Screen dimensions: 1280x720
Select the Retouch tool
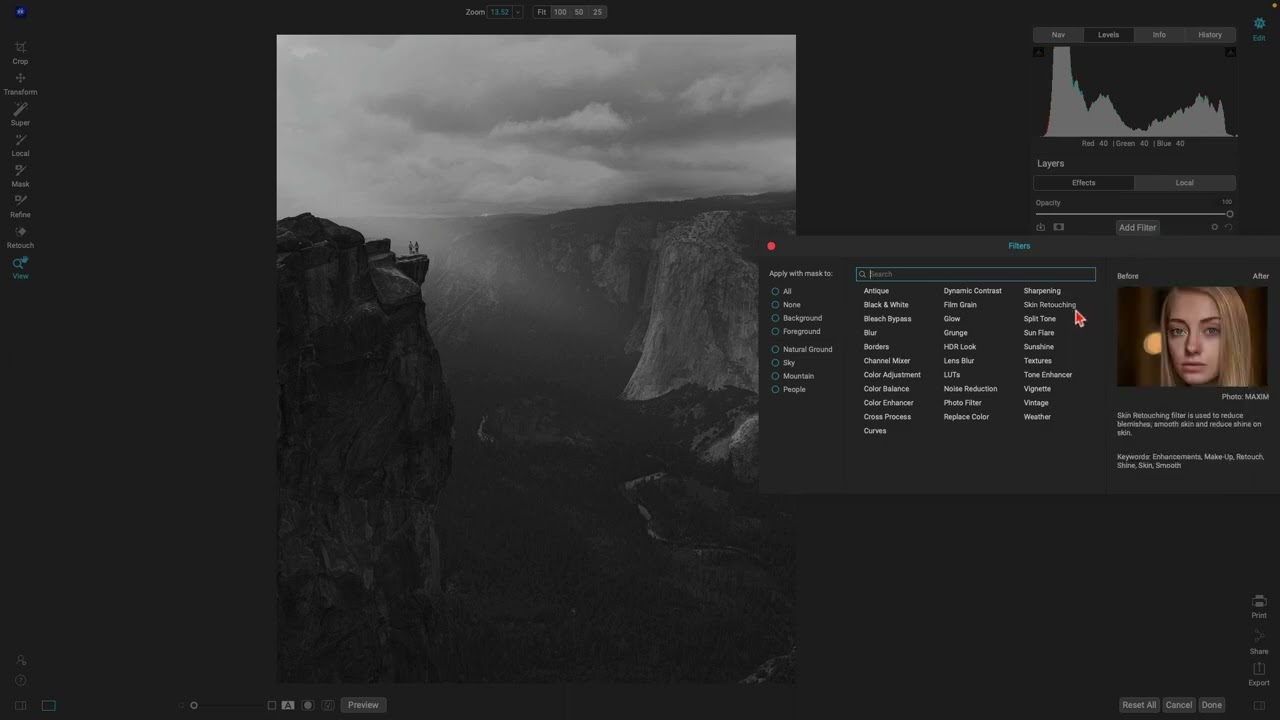(x=20, y=237)
